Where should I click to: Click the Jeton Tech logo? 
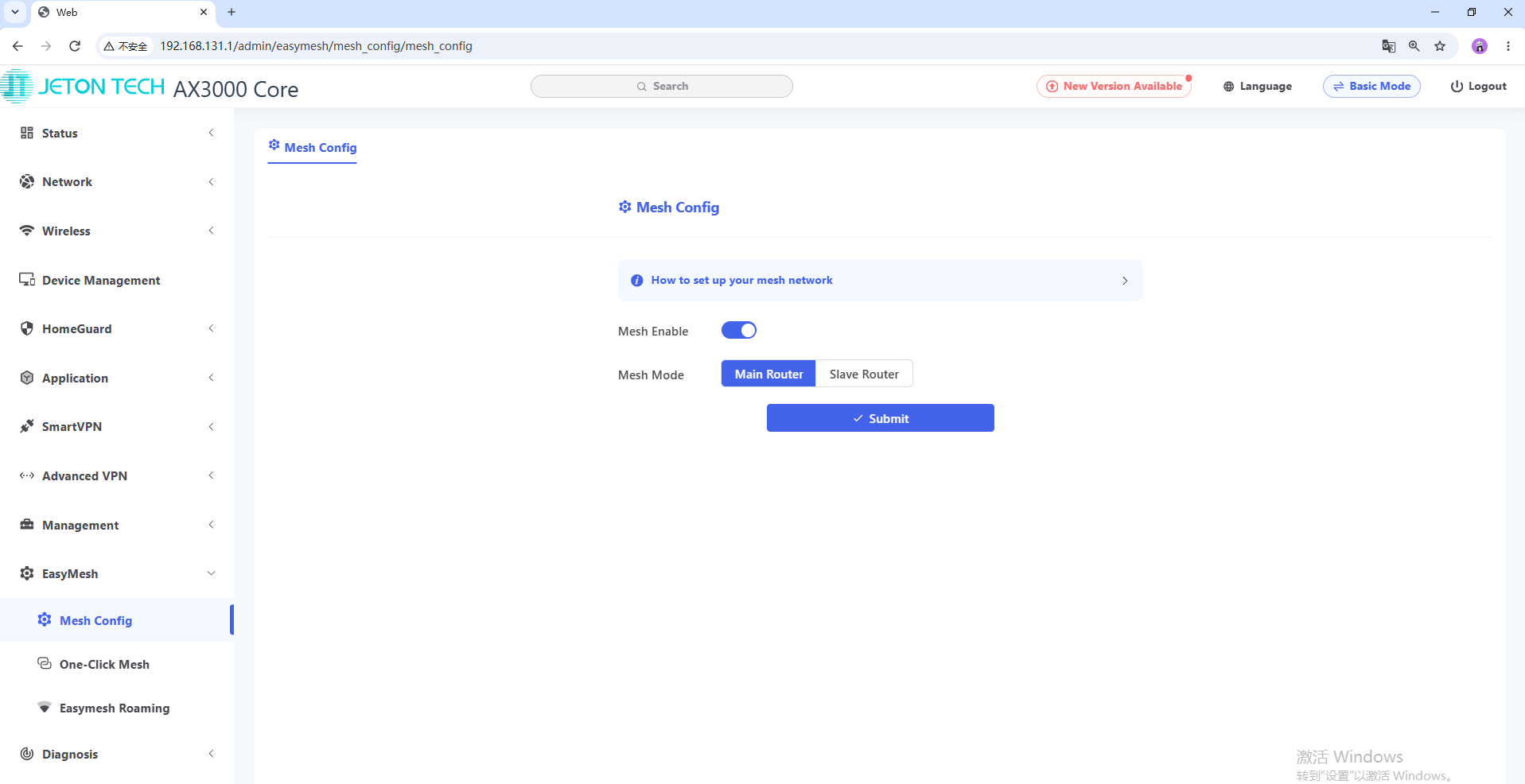pos(83,86)
